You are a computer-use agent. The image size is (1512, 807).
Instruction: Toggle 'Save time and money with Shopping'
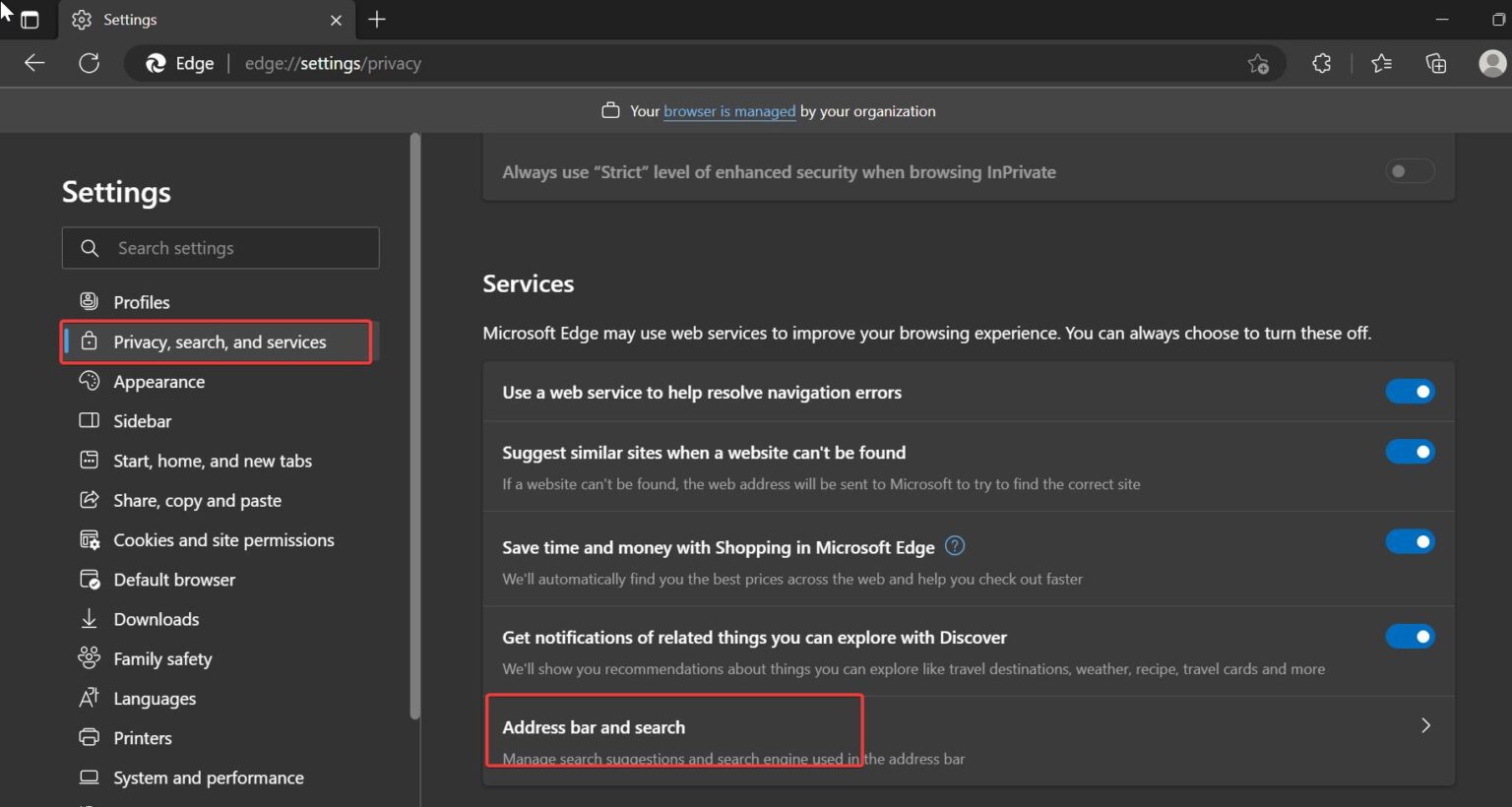pos(1410,541)
